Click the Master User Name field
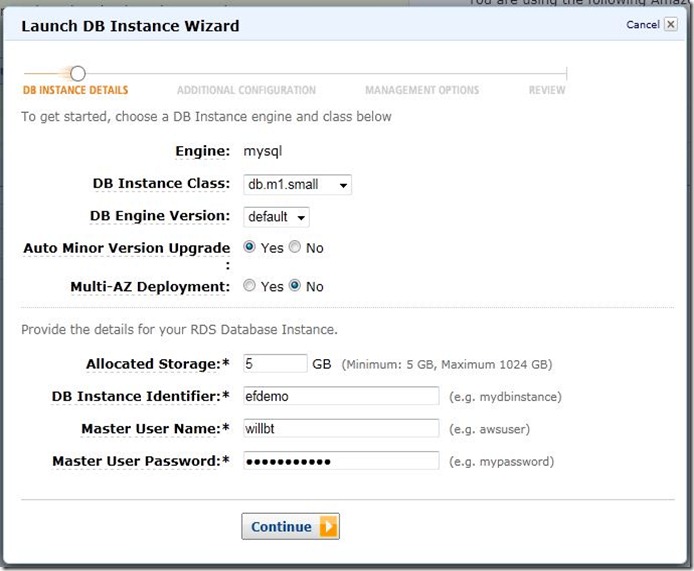The height and width of the screenshot is (571, 694). 341,429
